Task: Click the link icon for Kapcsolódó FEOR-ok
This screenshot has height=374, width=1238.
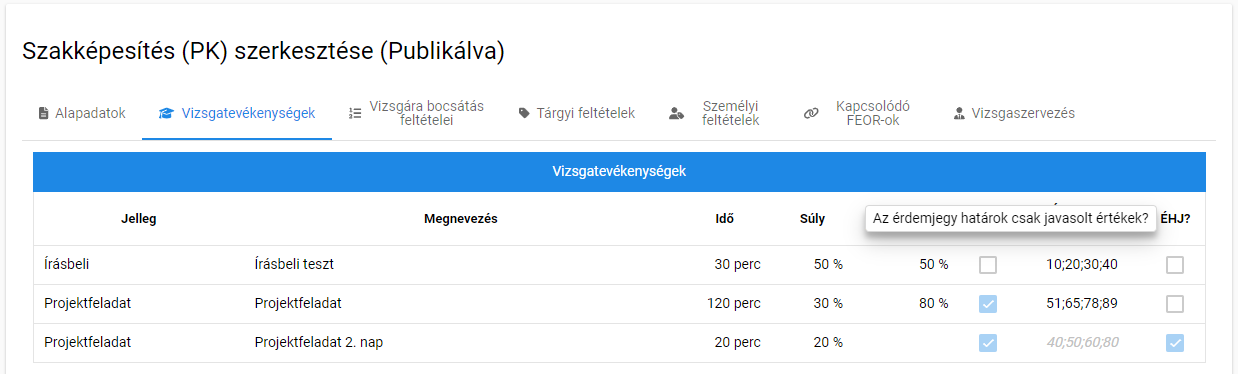Action: click(811, 113)
